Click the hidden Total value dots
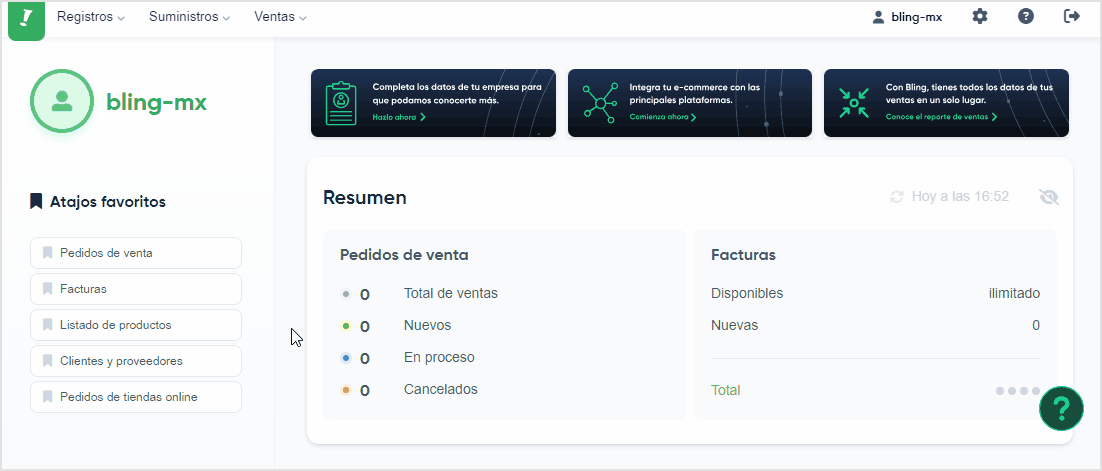The width and height of the screenshot is (1102, 471). (1017, 391)
